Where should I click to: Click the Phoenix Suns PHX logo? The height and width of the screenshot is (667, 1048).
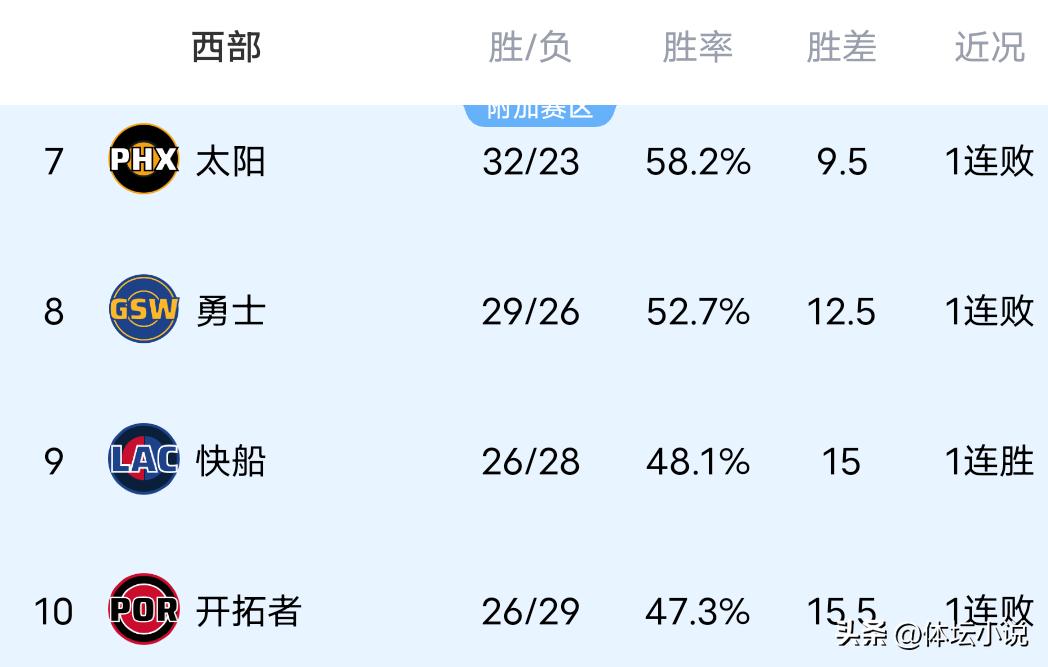click(143, 160)
